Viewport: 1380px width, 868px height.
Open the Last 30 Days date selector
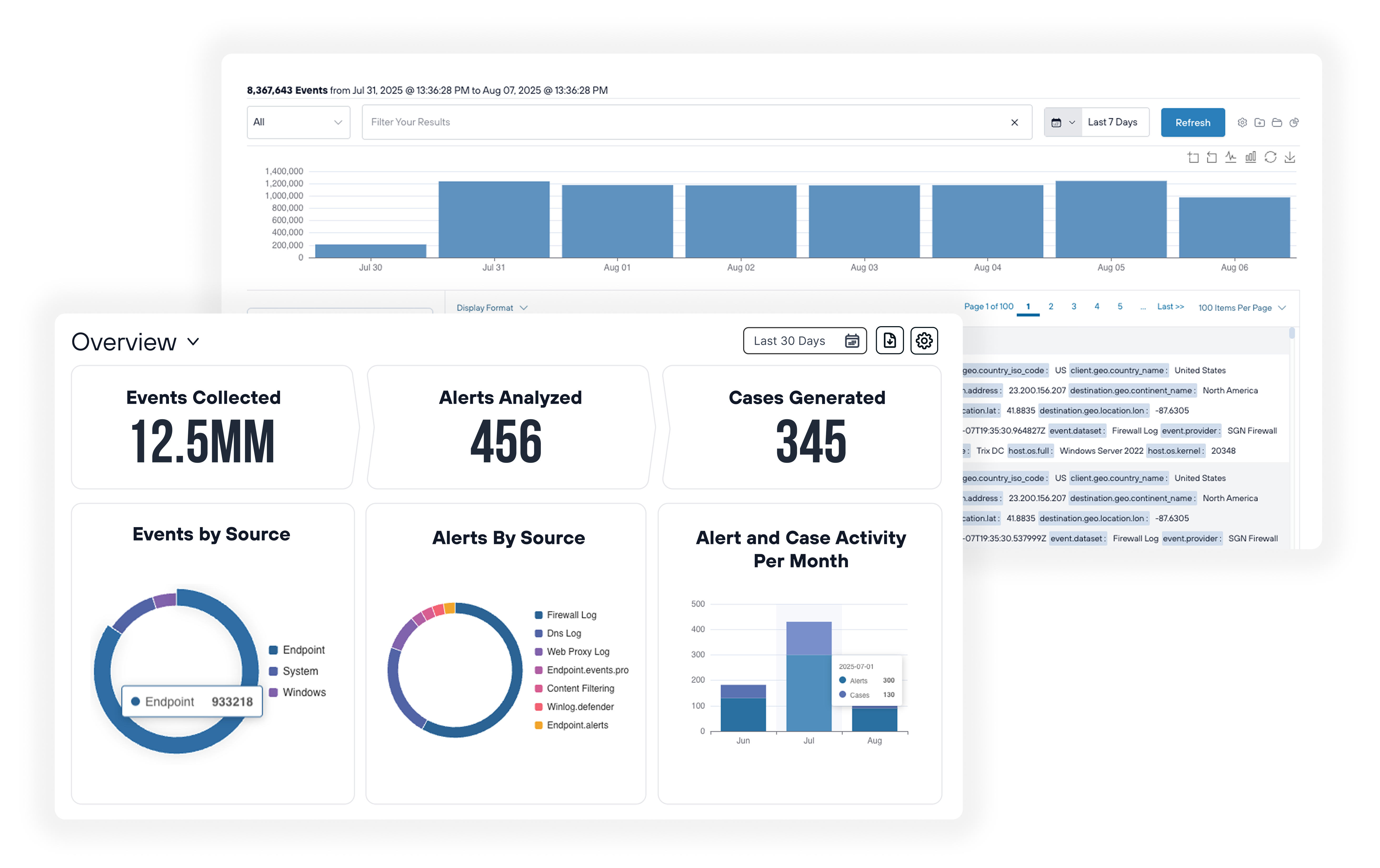click(x=805, y=341)
